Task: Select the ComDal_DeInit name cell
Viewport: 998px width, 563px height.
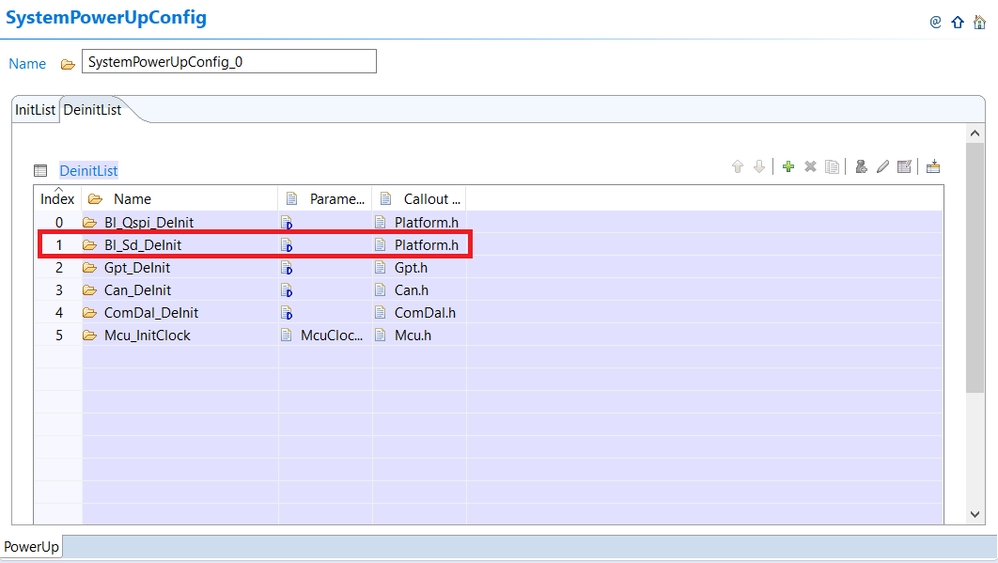Action: click(180, 313)
